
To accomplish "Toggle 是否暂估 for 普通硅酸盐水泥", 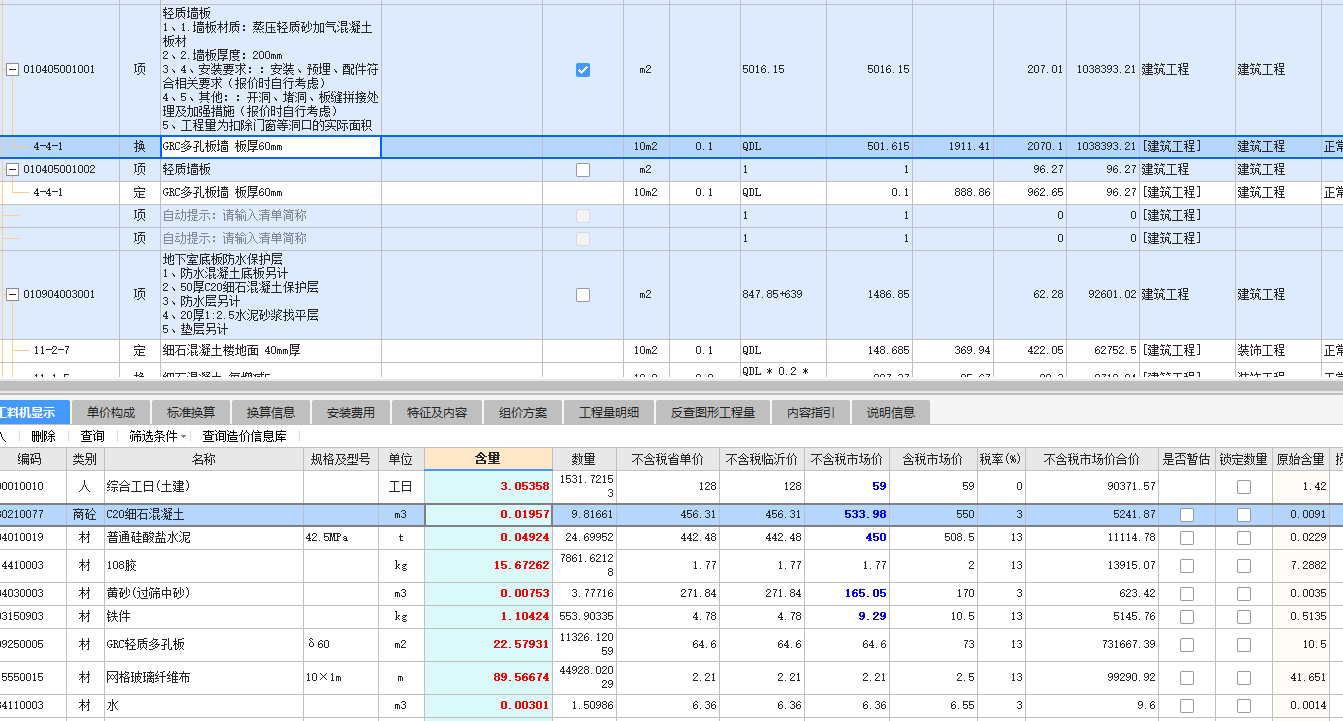I will 1186,538.
